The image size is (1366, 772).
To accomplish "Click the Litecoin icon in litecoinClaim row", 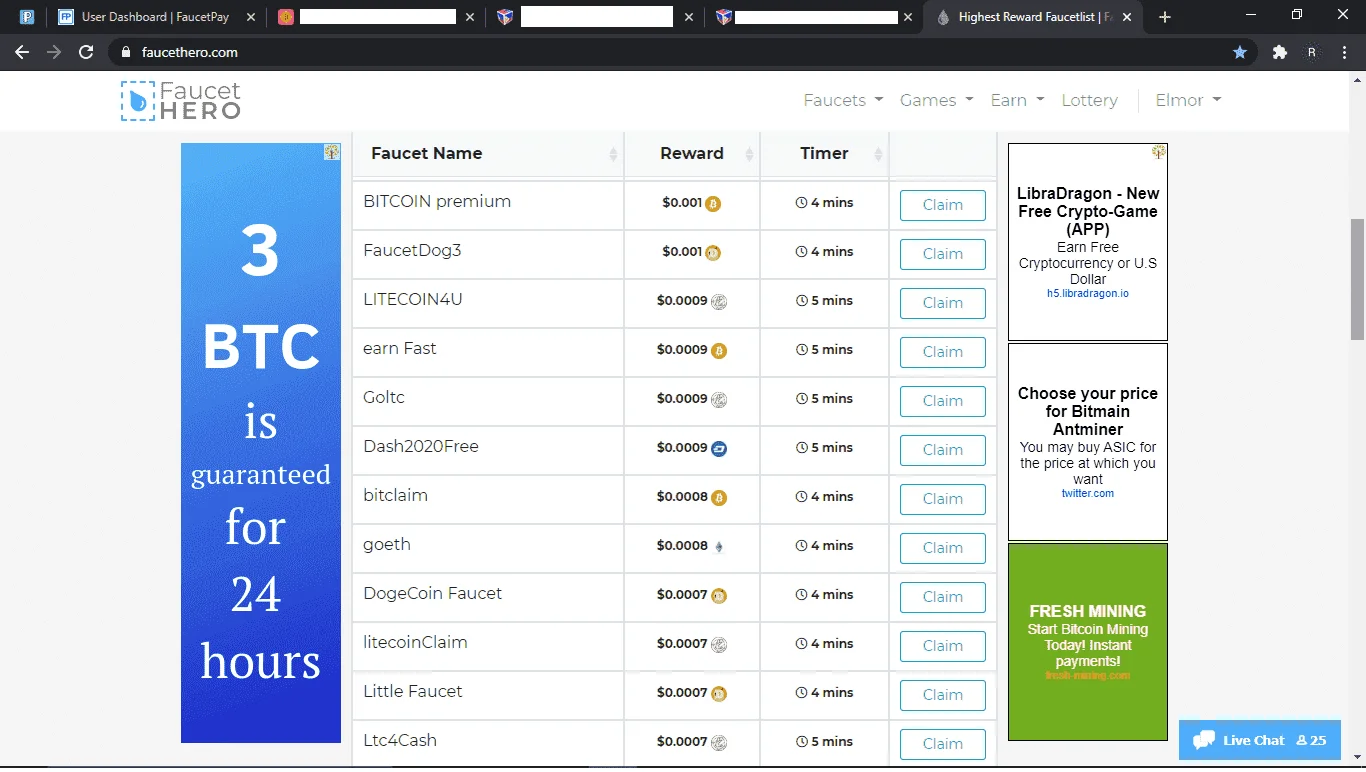I will click(x=719, y=645).
